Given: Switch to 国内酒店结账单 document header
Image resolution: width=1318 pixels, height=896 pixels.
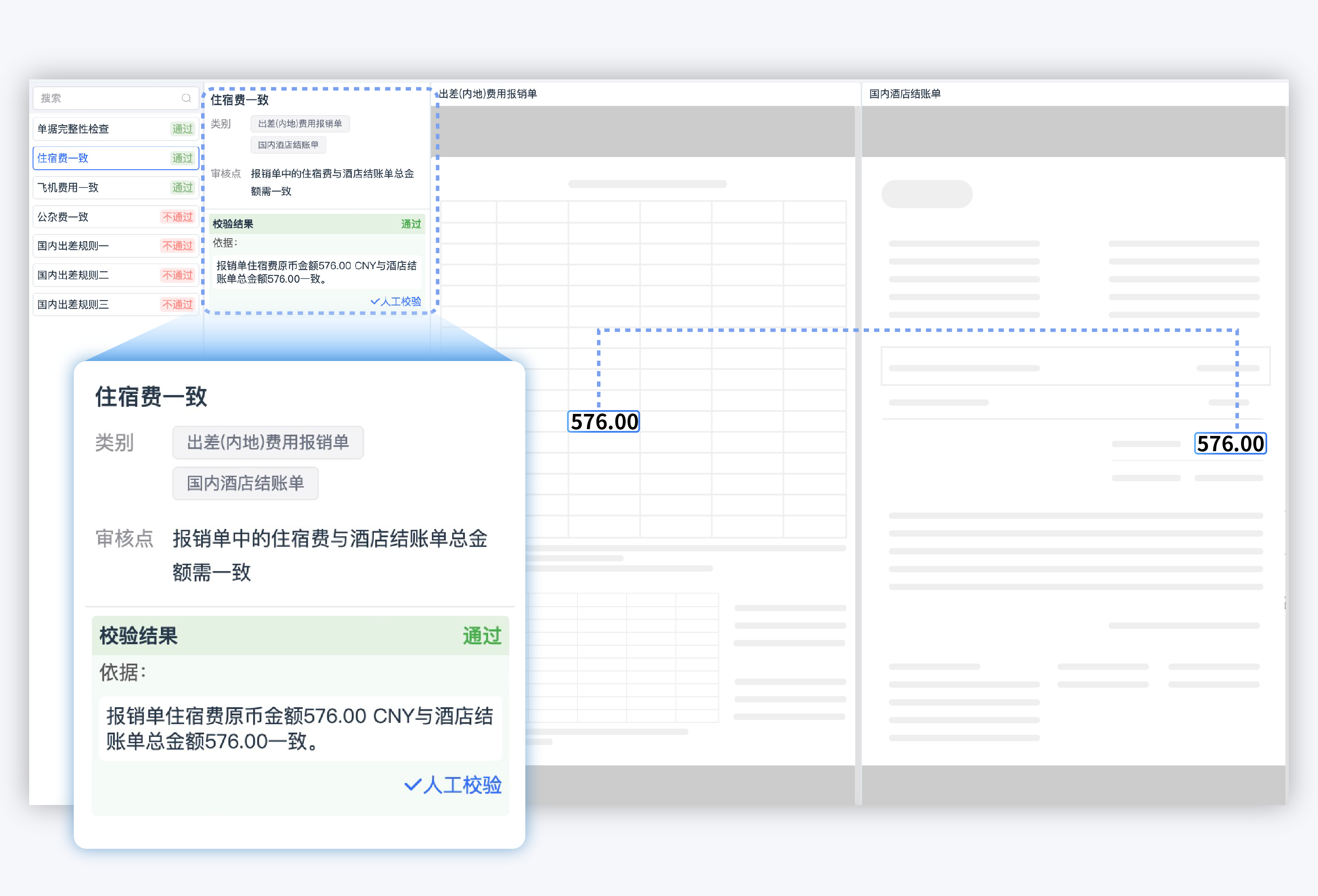Looking at the screenshot, I should pos(905,94).
